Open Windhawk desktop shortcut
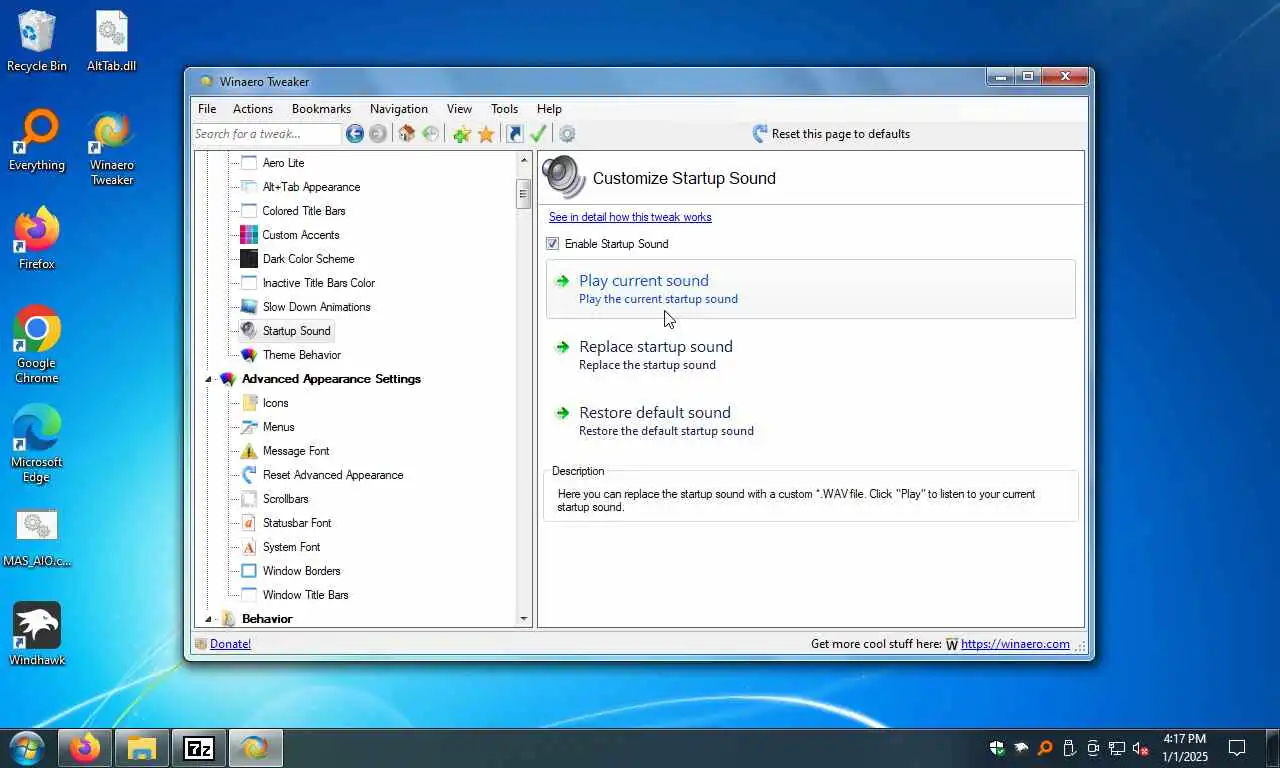1280x768 pixels. click(x=37, y=634)
